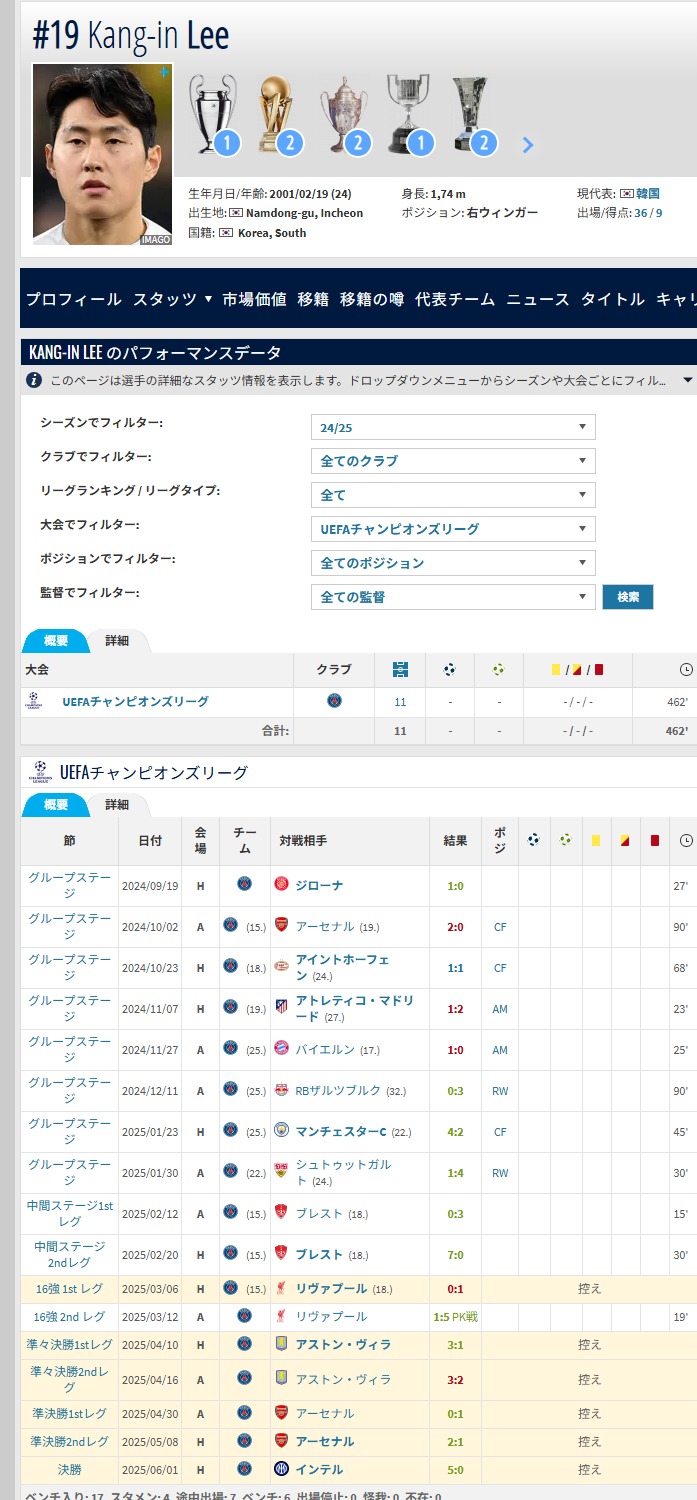Click the Stuttgart club crest
Image resolution: width=697 pixels, height=1500 pixels.
(282, 1171)
